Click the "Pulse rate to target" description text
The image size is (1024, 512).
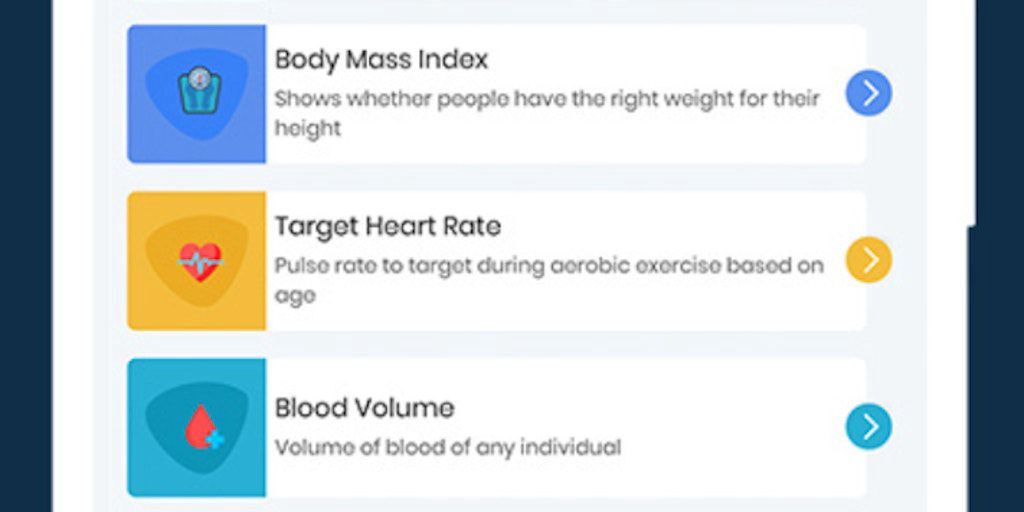(548, 279)
